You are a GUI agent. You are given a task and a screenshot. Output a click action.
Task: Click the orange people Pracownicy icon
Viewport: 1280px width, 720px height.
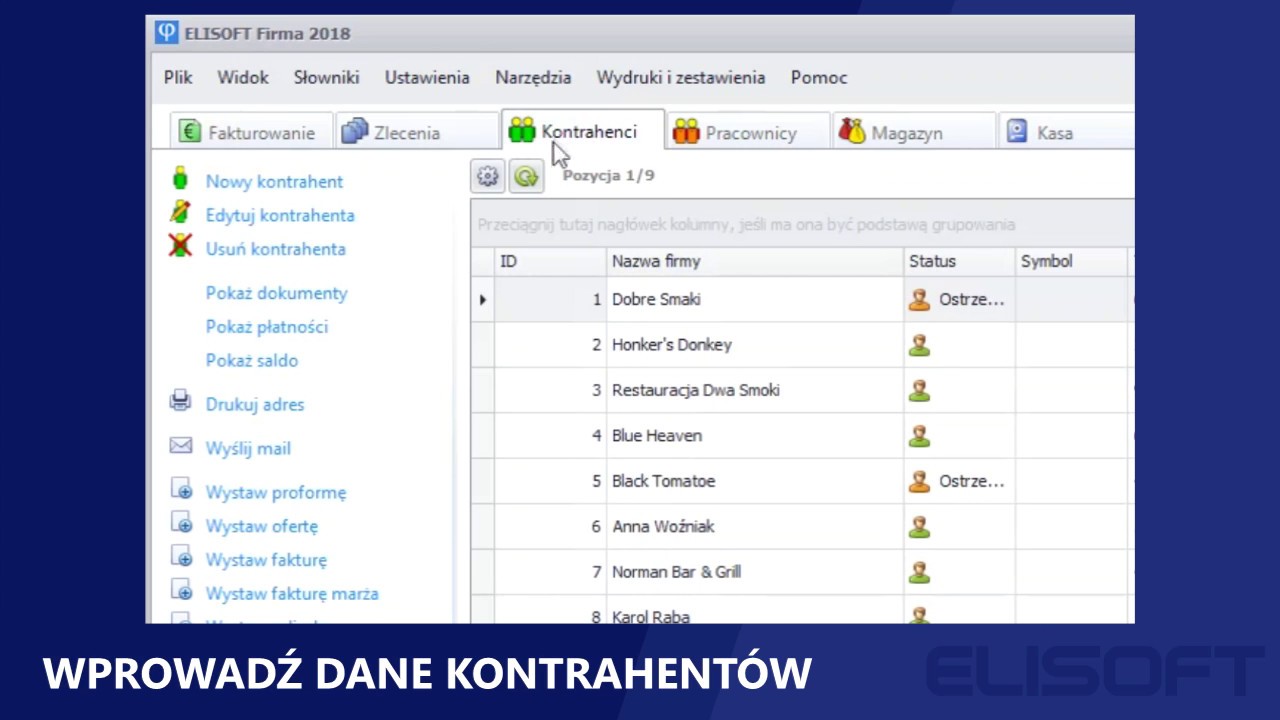point(686,132)
